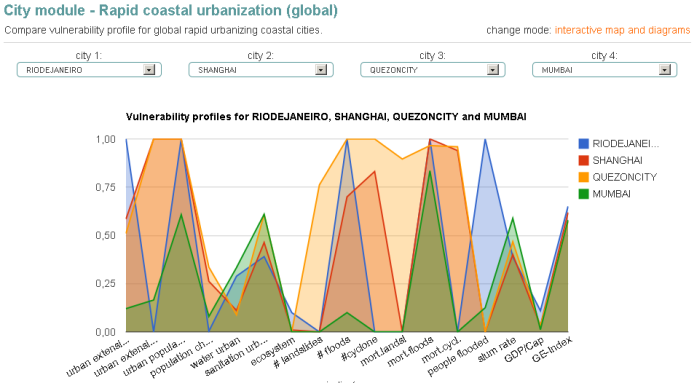700x383 pixels.
Task: Click the '# floods' axis label
Action: point(334,349)
